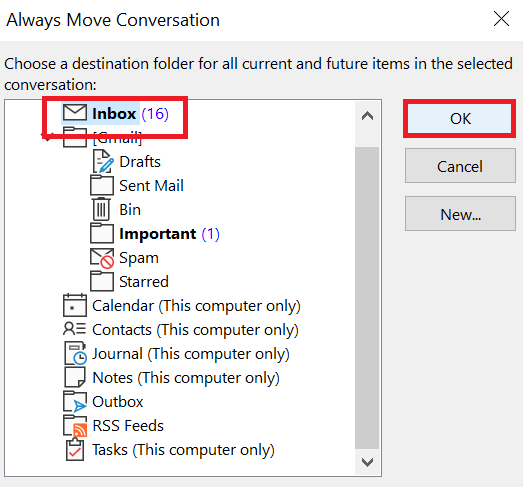Click the scroll down arrow
The width and height of the screenshot is (523, 487).
pos(367,462)
